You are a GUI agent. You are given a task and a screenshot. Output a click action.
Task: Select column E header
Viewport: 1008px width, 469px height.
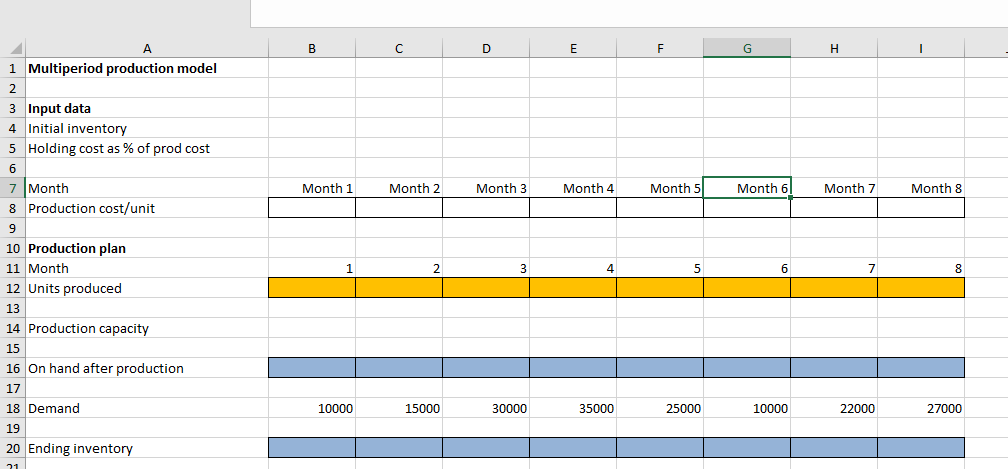coord(573,48)
